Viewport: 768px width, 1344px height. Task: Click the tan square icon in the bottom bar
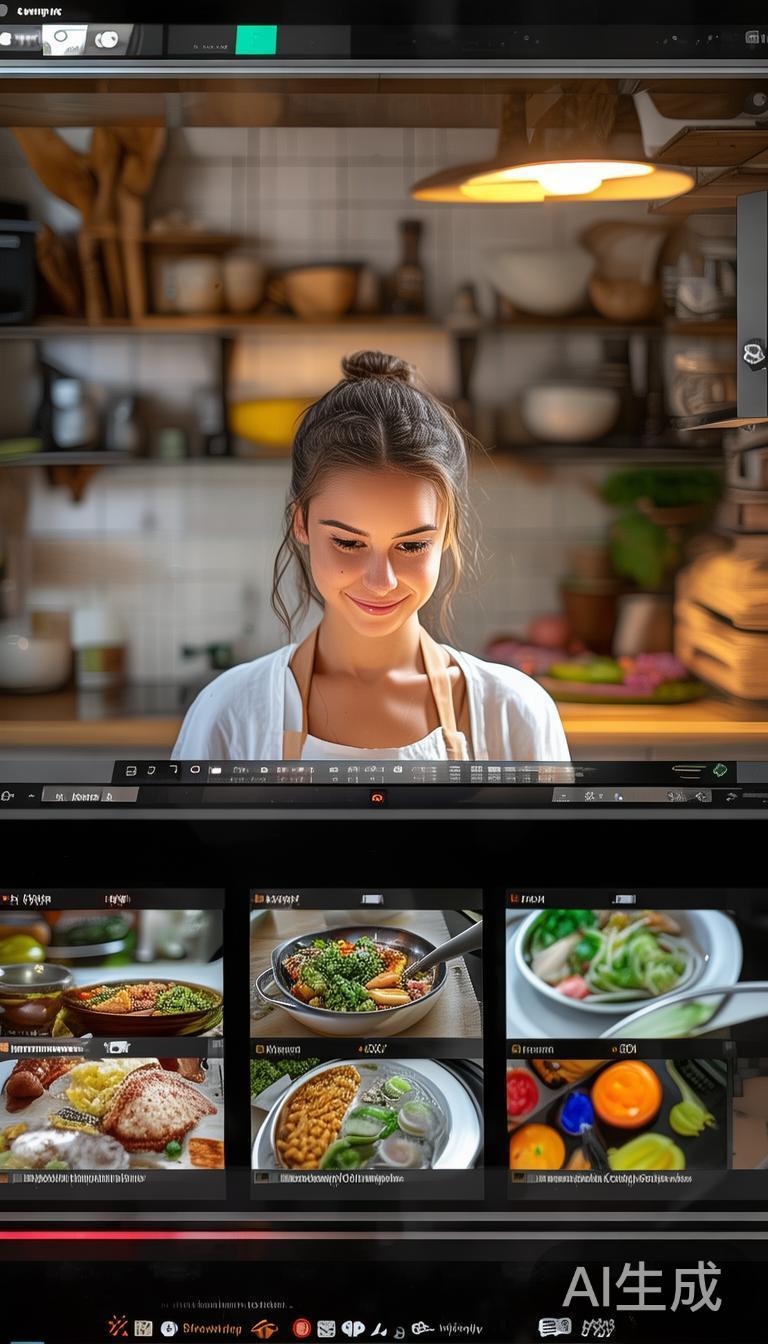[x=143, y=1328]
